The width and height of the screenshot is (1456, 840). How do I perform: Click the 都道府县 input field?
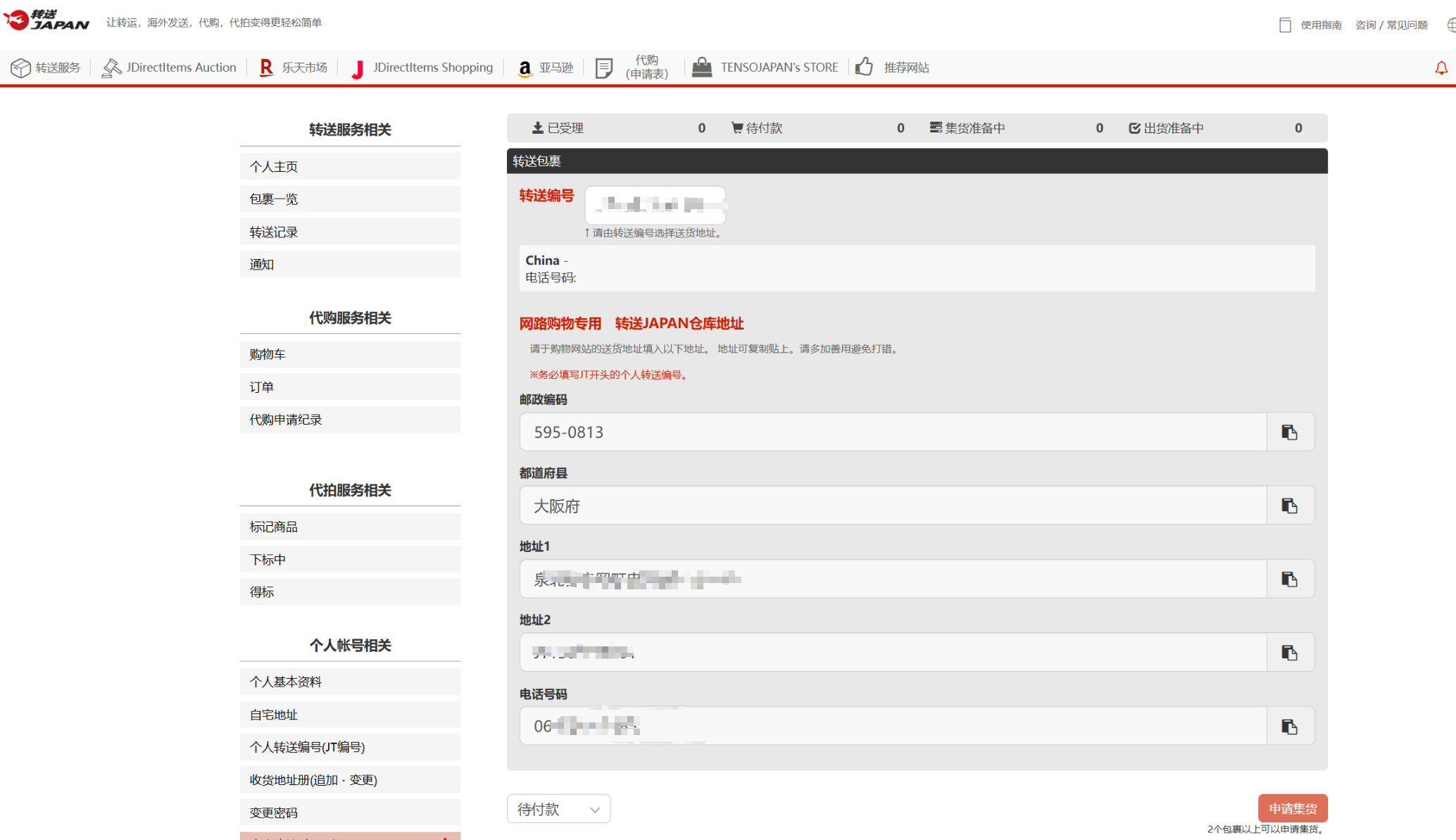click(893, 506)
